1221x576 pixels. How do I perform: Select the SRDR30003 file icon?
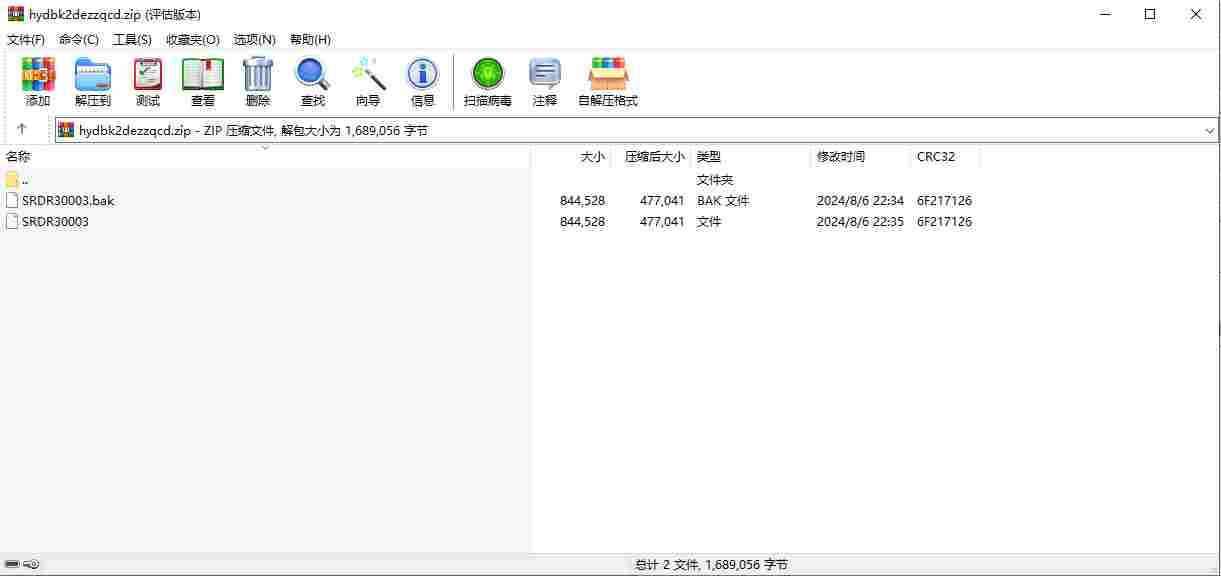(x=12, y=221)
